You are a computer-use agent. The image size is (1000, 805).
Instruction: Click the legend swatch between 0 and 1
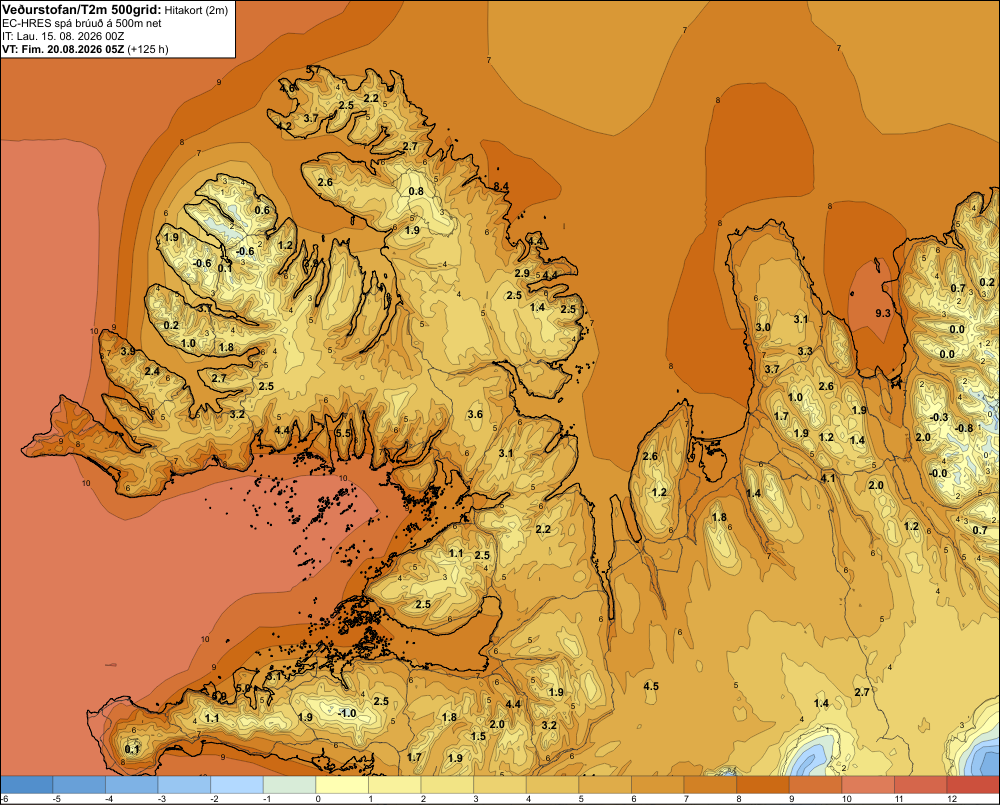click(342, 785)
